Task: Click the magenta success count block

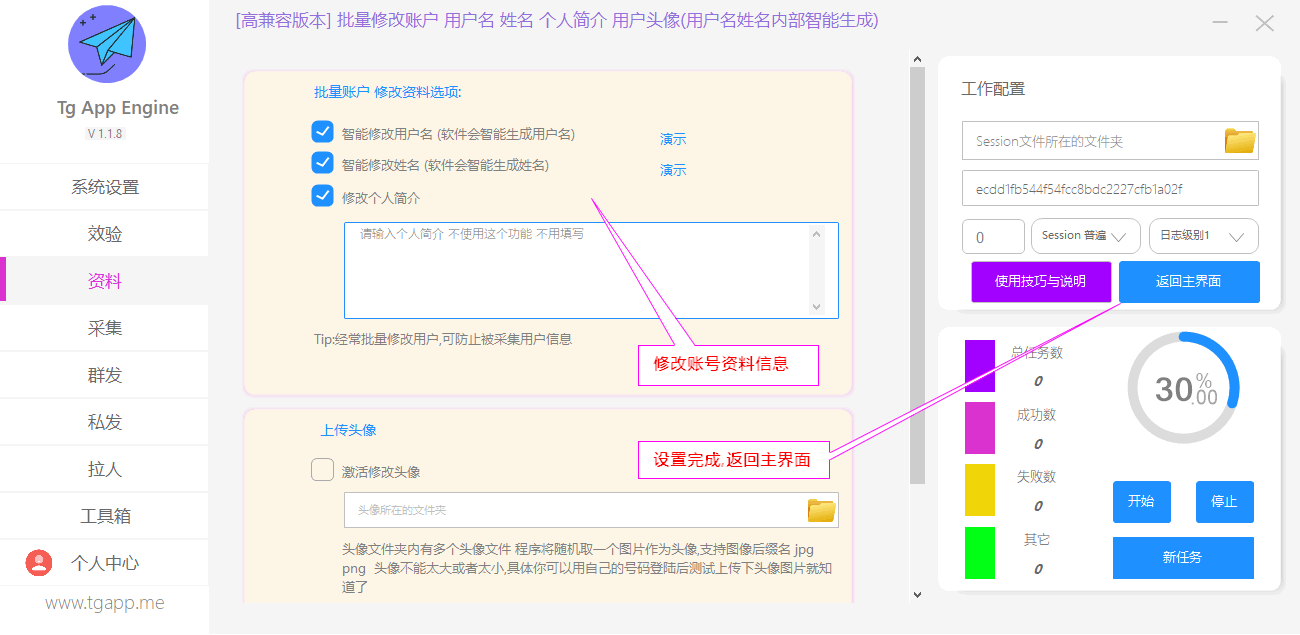Action: point(979,428)
